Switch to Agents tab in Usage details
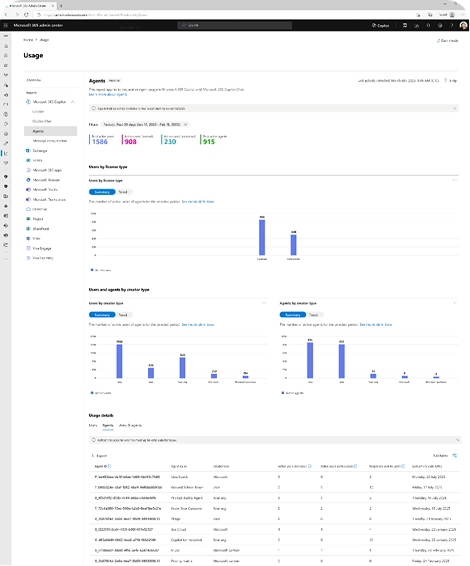The width and height of the screenshot is (470, 566). (108, 425)
